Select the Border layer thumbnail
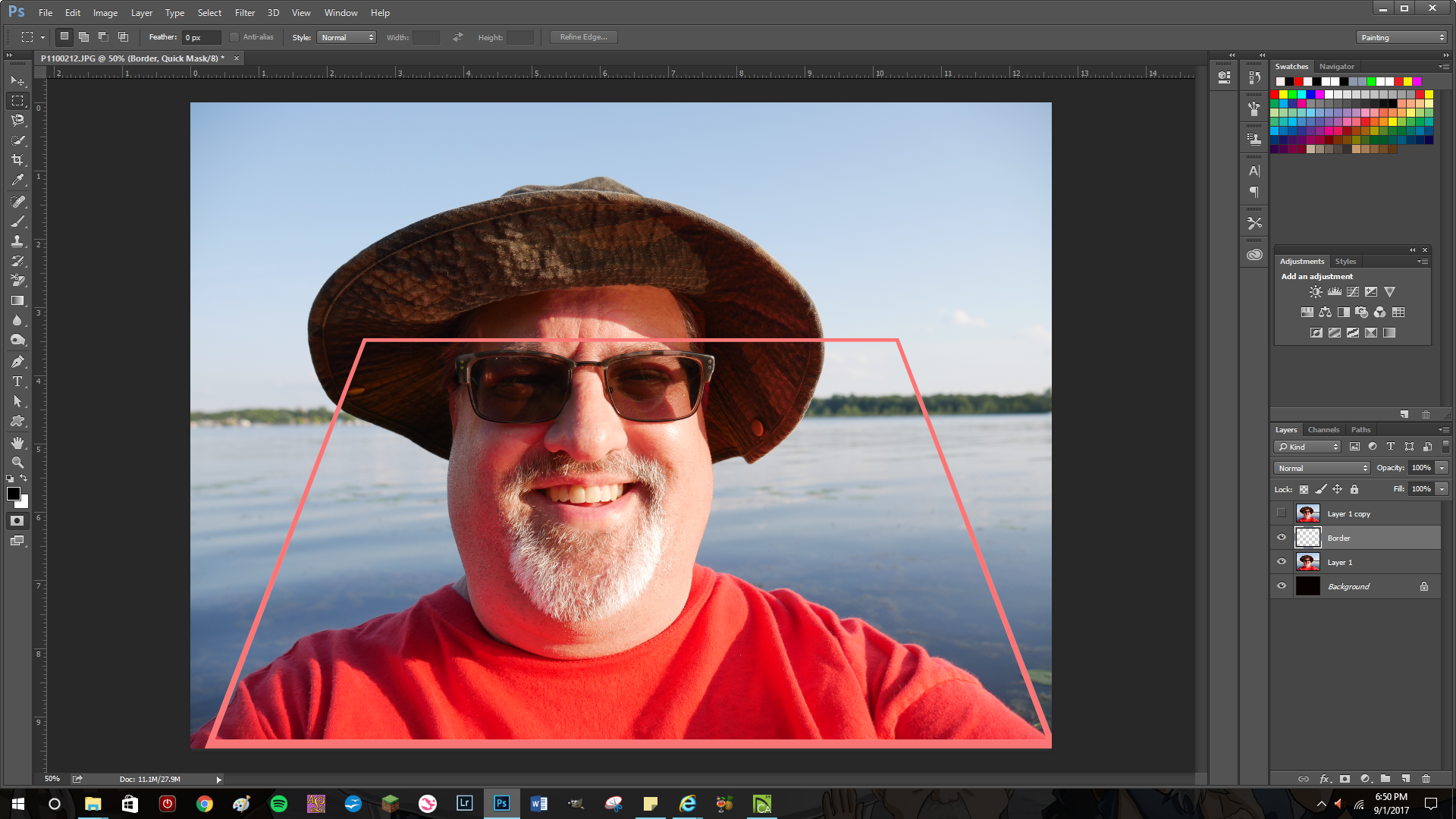Viewport: 1456px width, 819px height. pyautogui.click(x=1307, y=538)
